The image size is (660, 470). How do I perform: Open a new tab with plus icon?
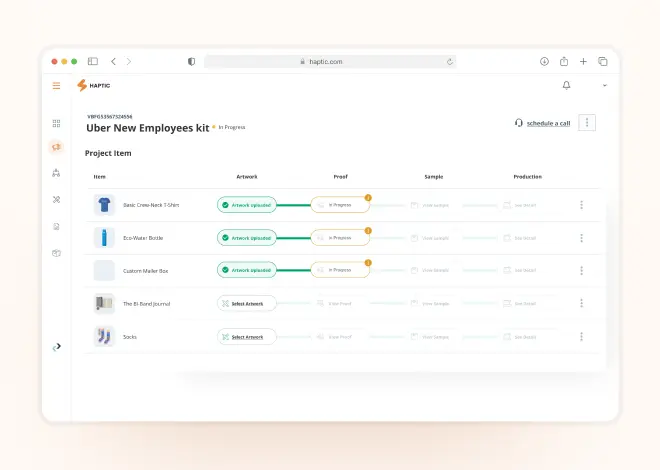(583, 61)
